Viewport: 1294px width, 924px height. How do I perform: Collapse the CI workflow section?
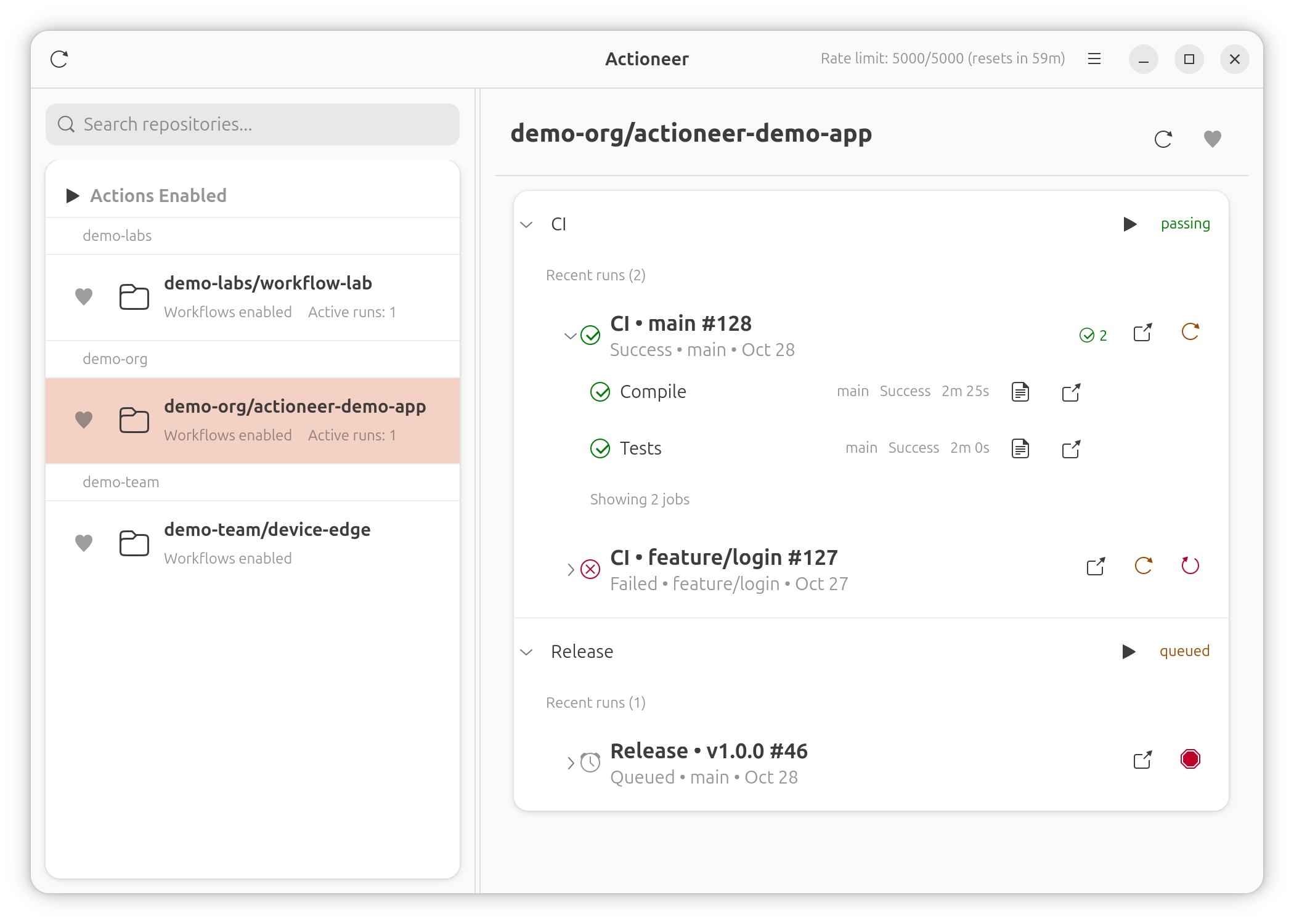click(527, 224)
